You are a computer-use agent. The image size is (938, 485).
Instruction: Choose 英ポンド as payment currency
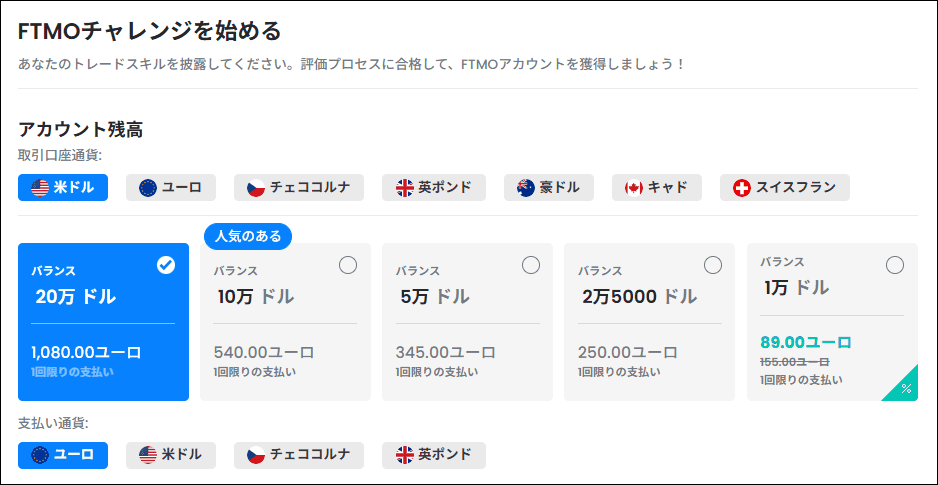click(434, 455)
